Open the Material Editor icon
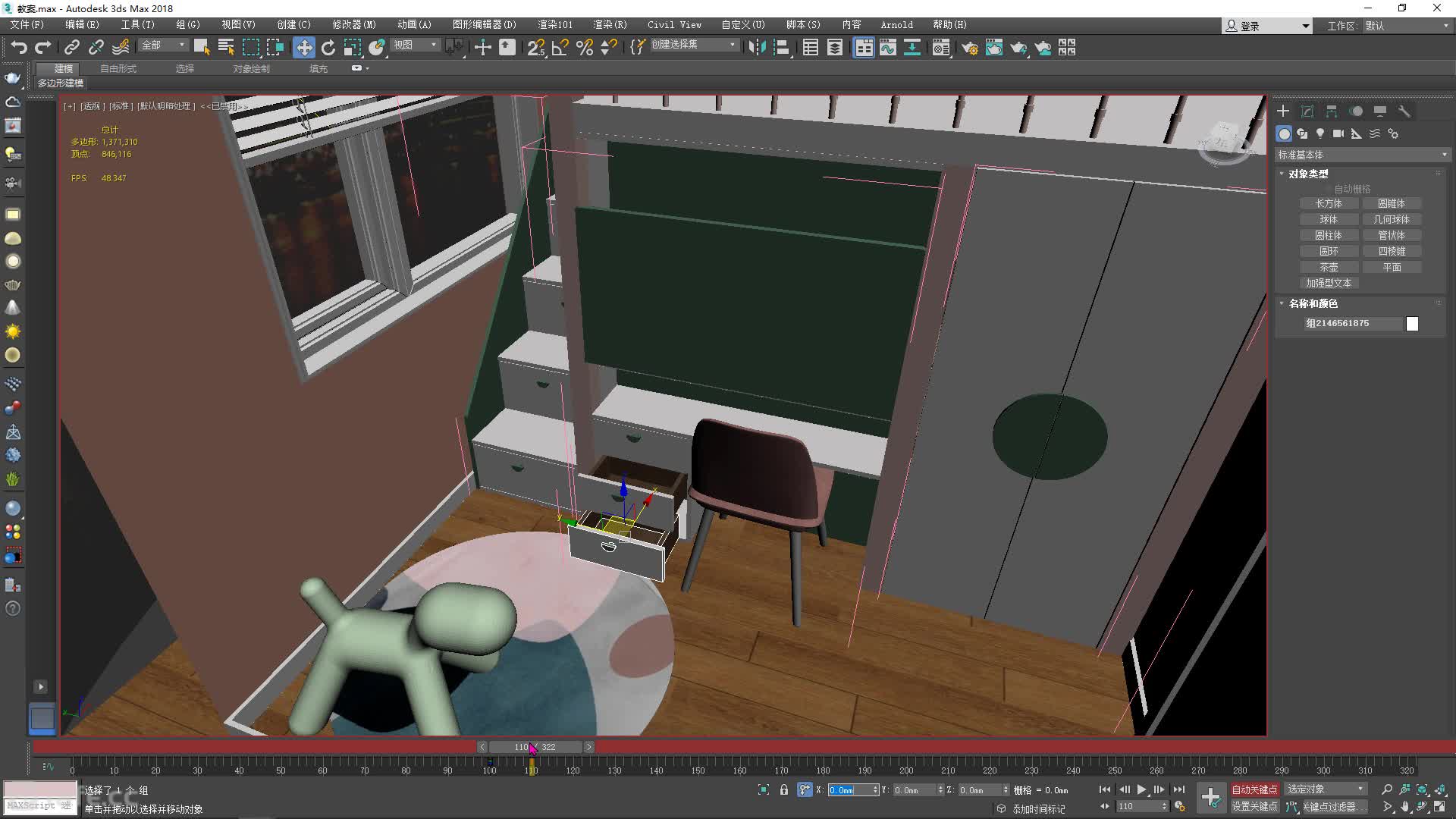 click(941, 48)
